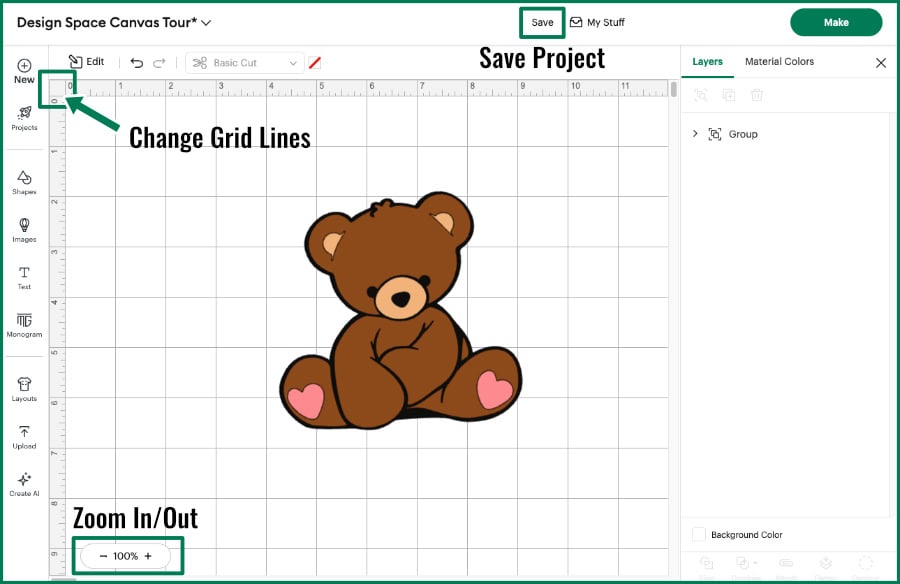Open My Stuff
The height and width of the screenshot is (584, 900).
pyautogui.click(x=597, y=22)
